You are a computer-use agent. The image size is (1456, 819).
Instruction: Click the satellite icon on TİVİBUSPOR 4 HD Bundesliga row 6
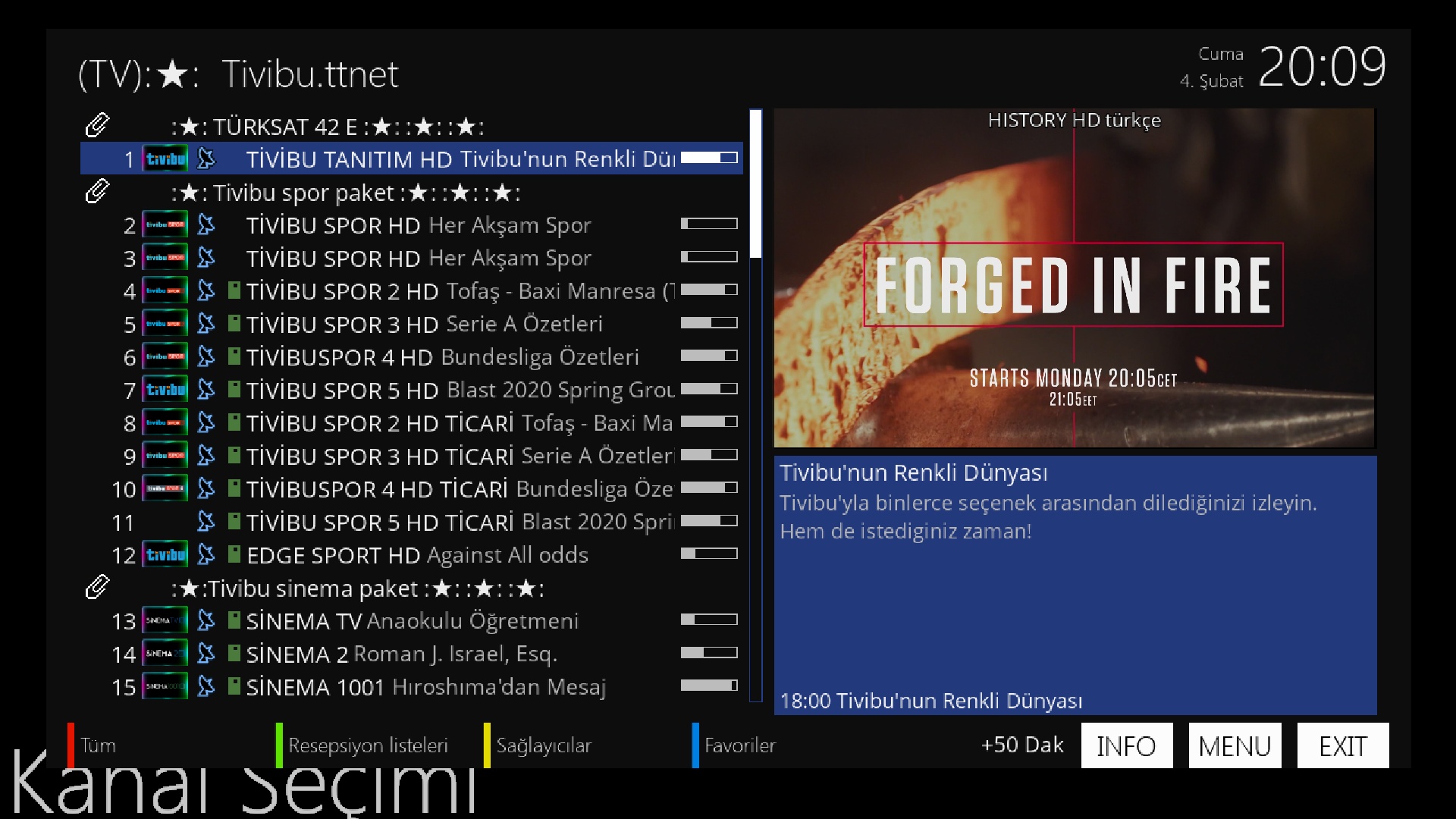click(x=206, y=356)
